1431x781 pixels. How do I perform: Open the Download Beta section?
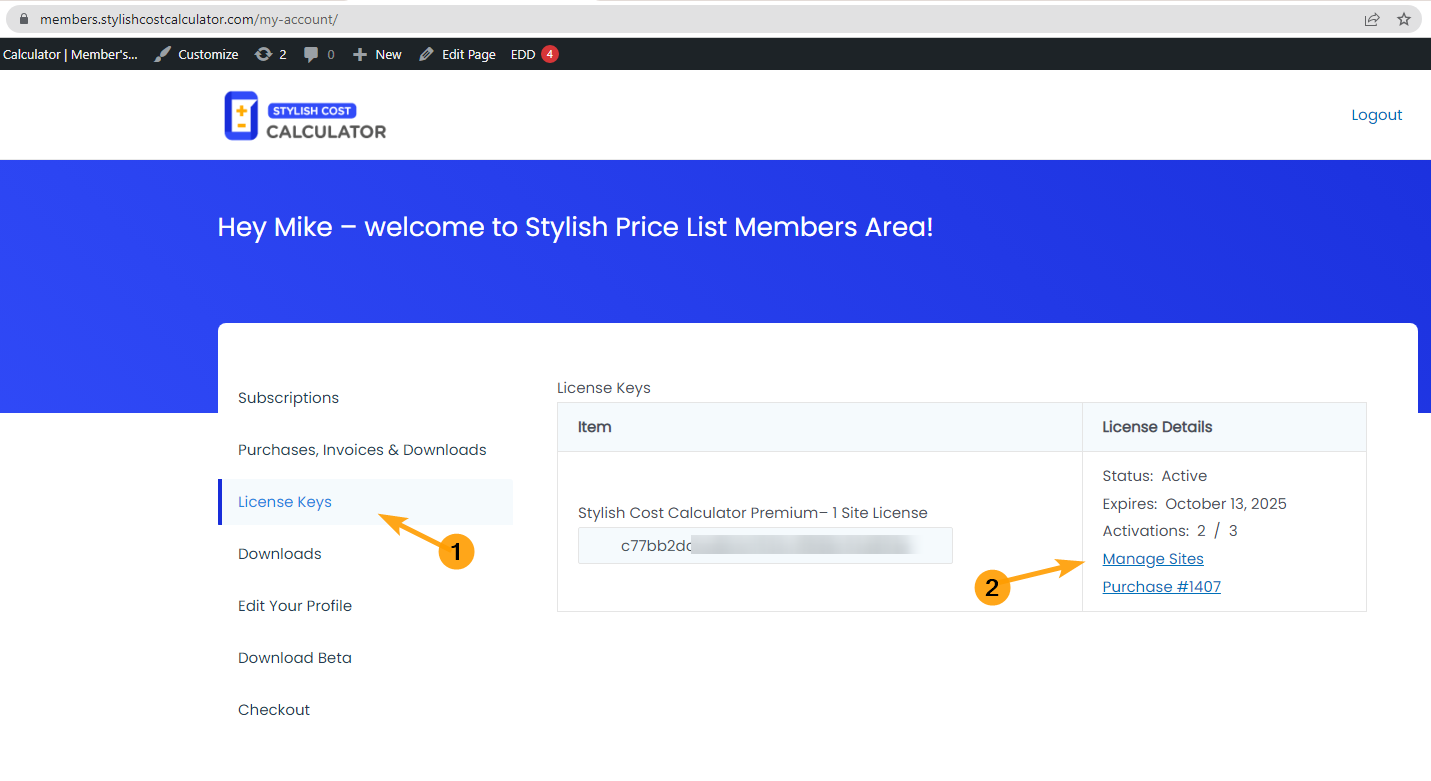(295, 658)
